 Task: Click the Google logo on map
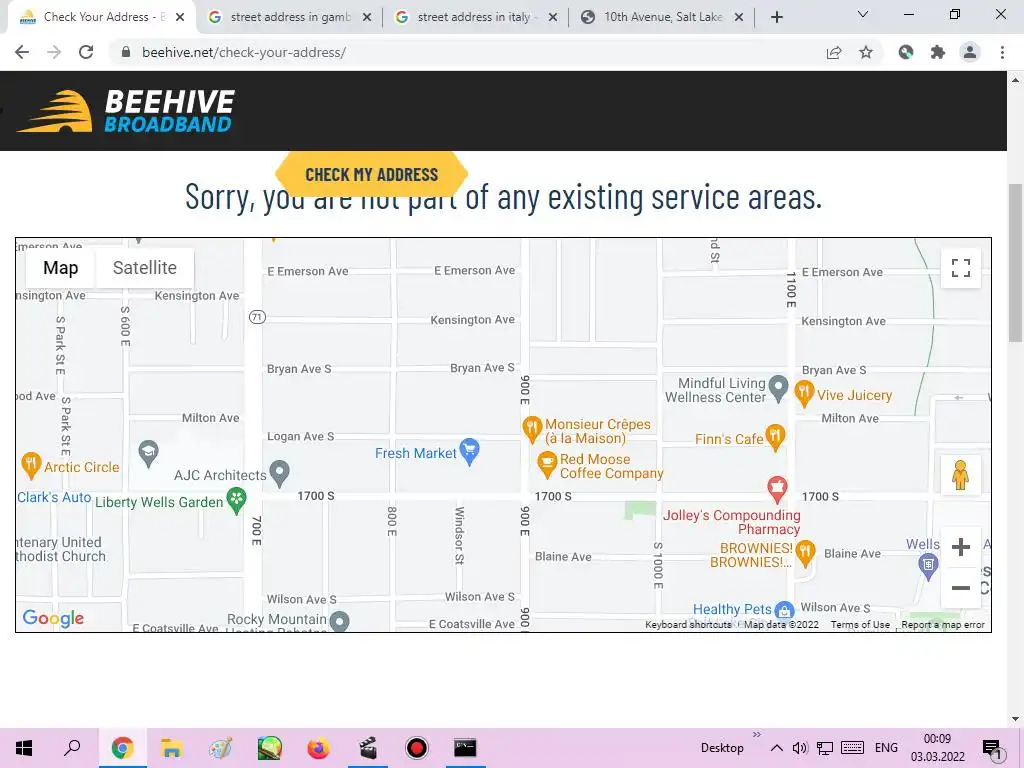(x=53, y=618)
